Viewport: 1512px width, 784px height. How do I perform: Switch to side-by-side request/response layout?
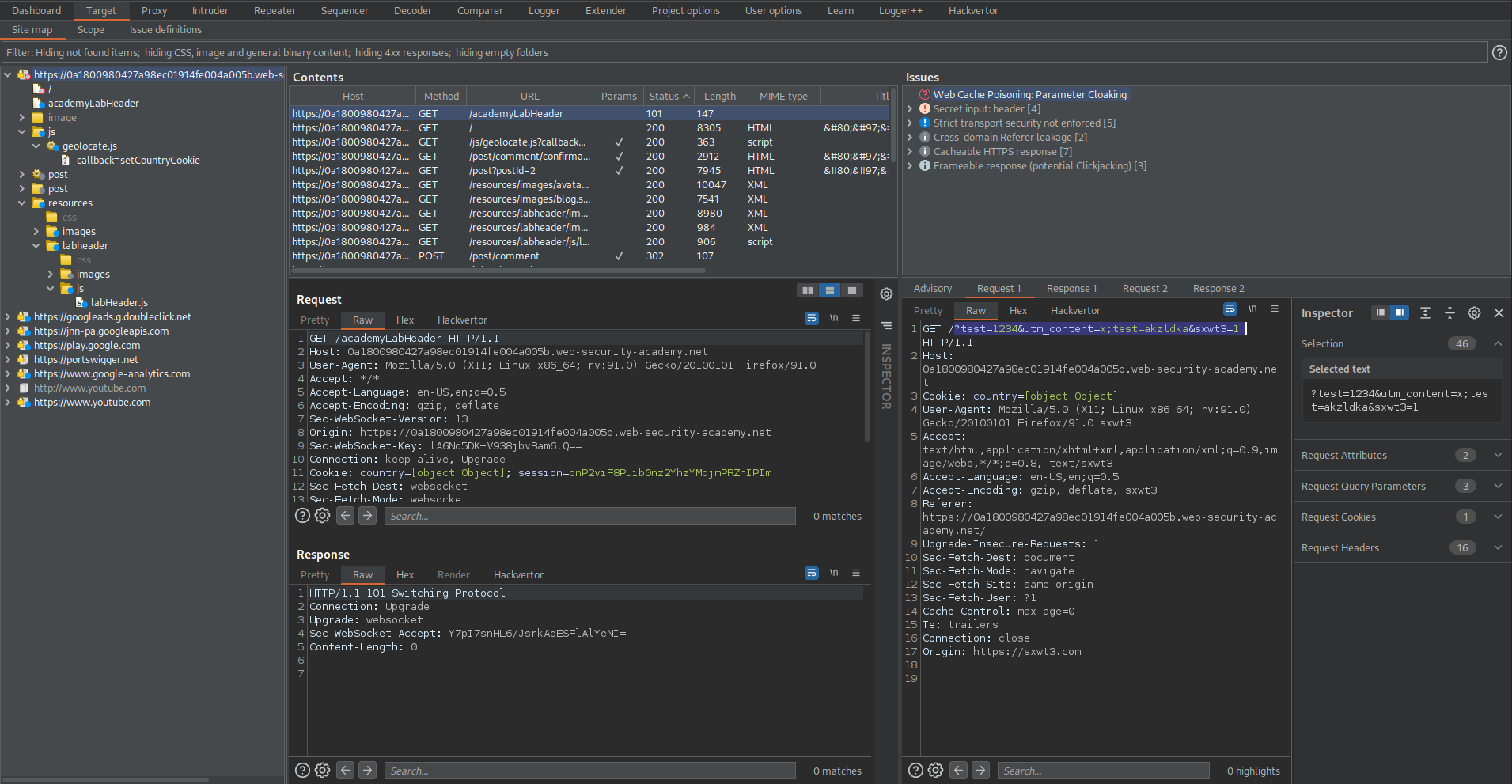(x=808, y=290)
